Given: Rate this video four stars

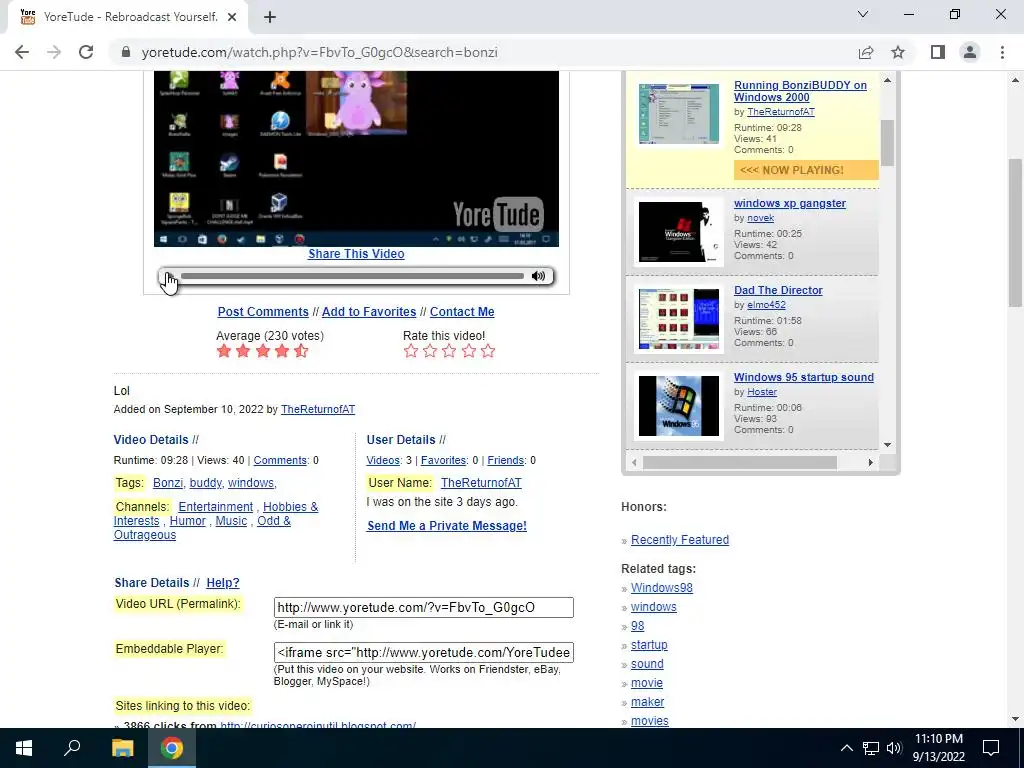Looking at the screenshot, I should (x=469, y=351).
